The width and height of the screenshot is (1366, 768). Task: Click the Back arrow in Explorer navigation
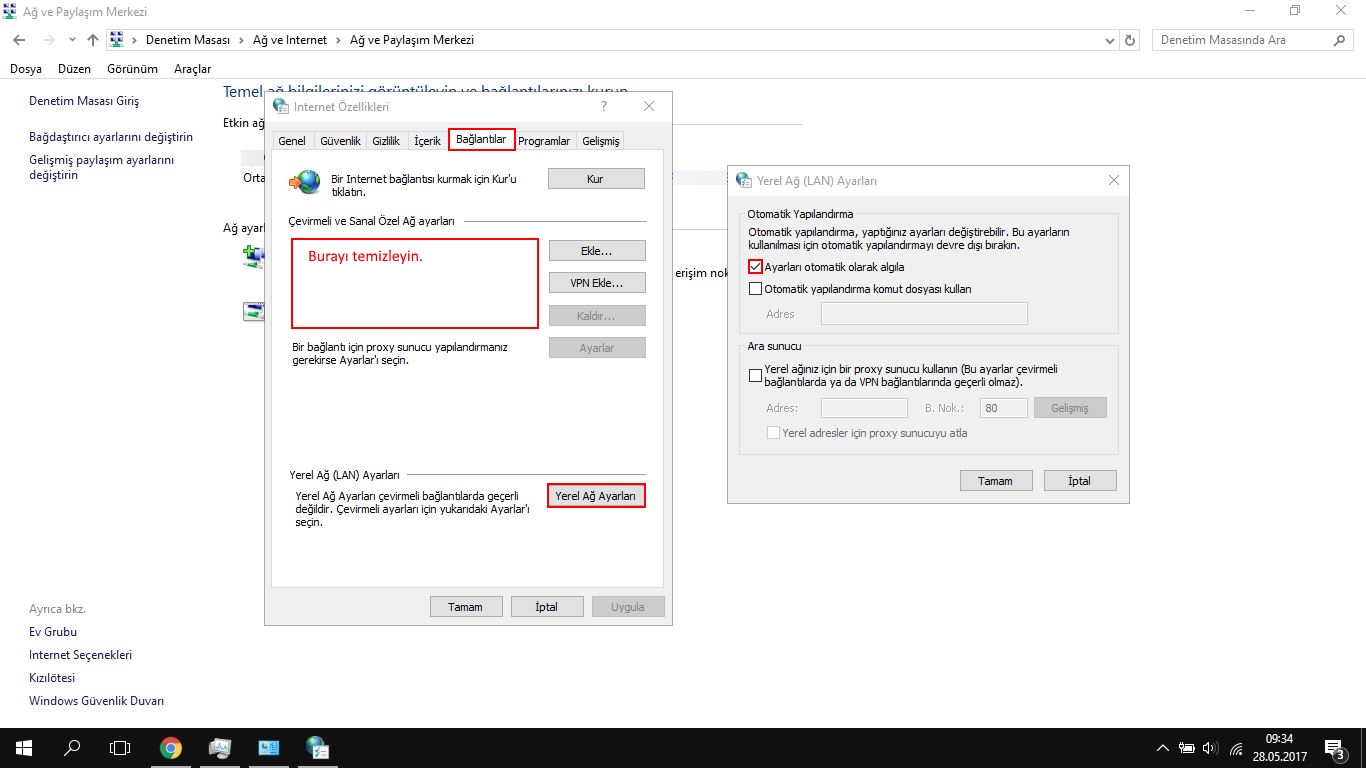[19, 40]
